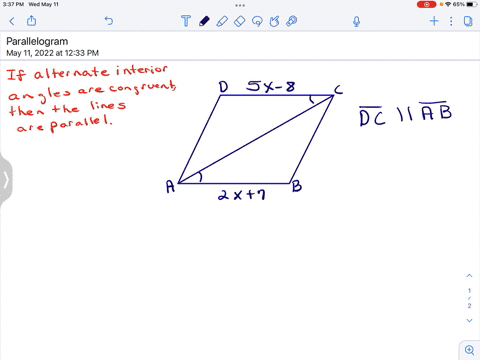
Task: Tap the three dots at top center
Action: coord(240,5)
